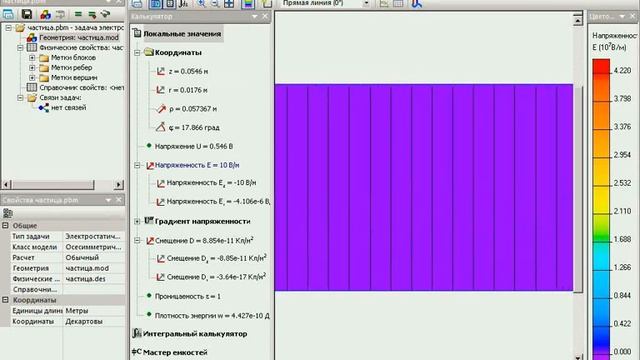Collapse the 'Координаты' group
Image resolution: width=640 pixels, height=360 pixels.
[137, 53]
